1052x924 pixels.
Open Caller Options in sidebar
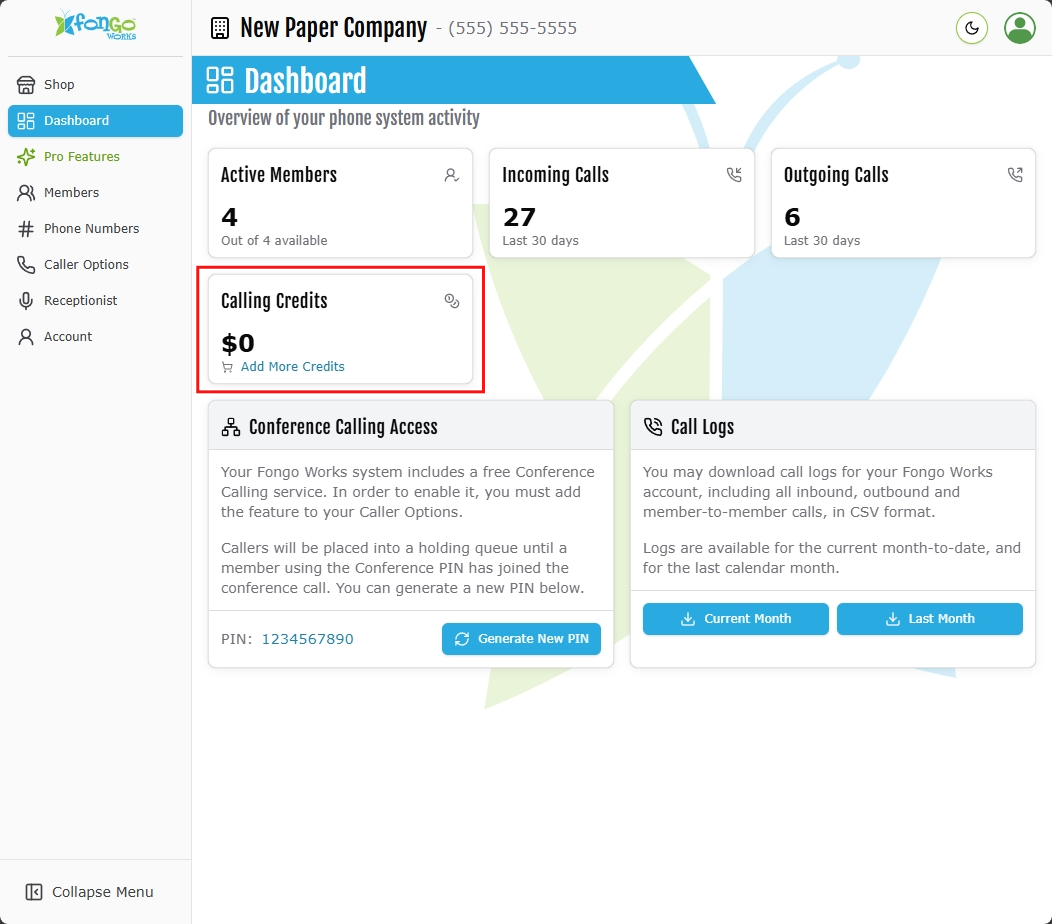(86, 265)
